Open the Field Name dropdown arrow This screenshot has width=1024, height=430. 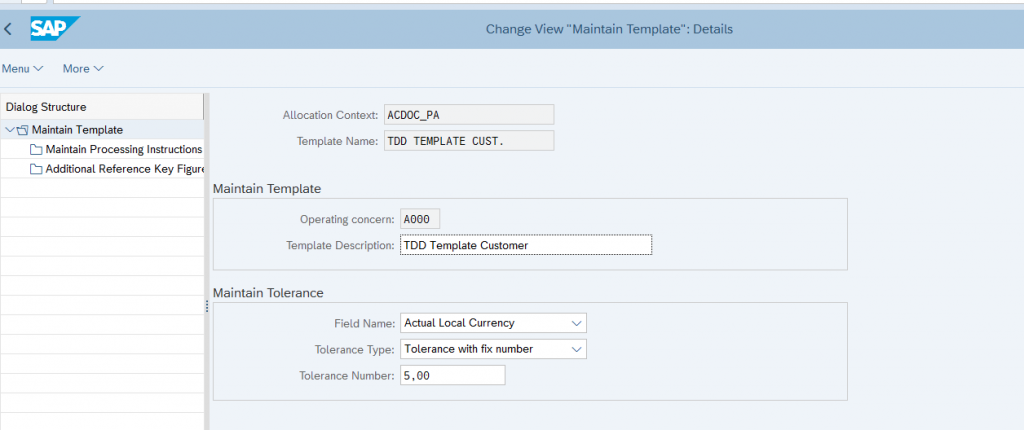point(576,323)
